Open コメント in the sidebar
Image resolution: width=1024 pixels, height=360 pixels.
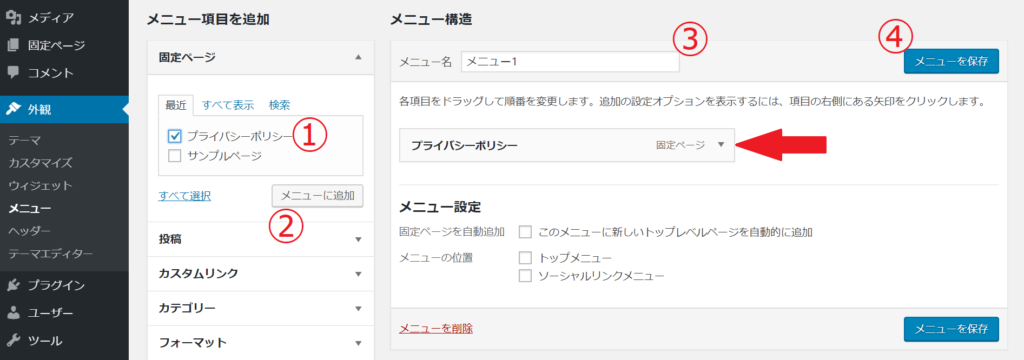[x=50, y=72]
